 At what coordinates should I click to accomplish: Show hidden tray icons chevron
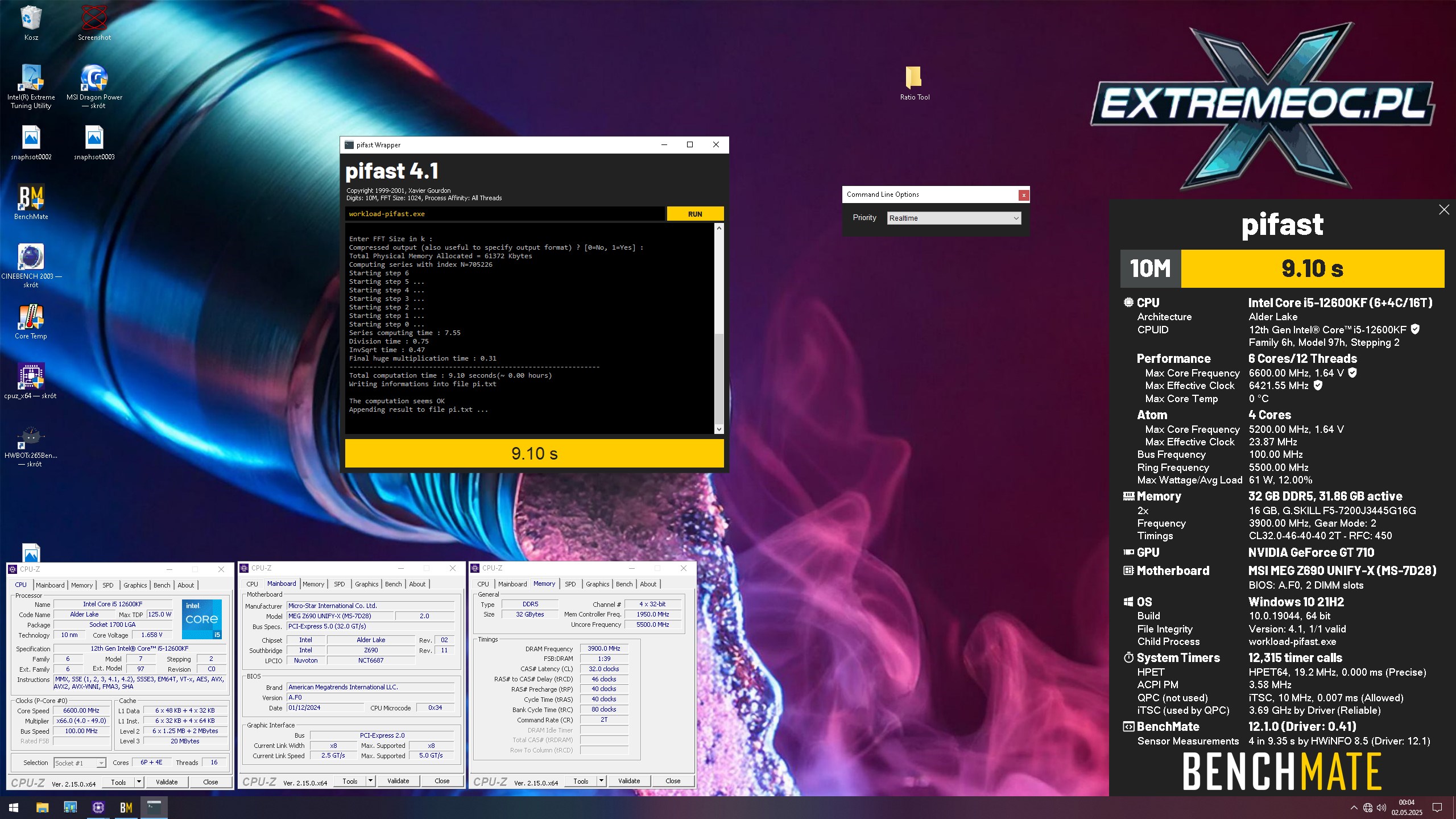[x=1354, y=808]
